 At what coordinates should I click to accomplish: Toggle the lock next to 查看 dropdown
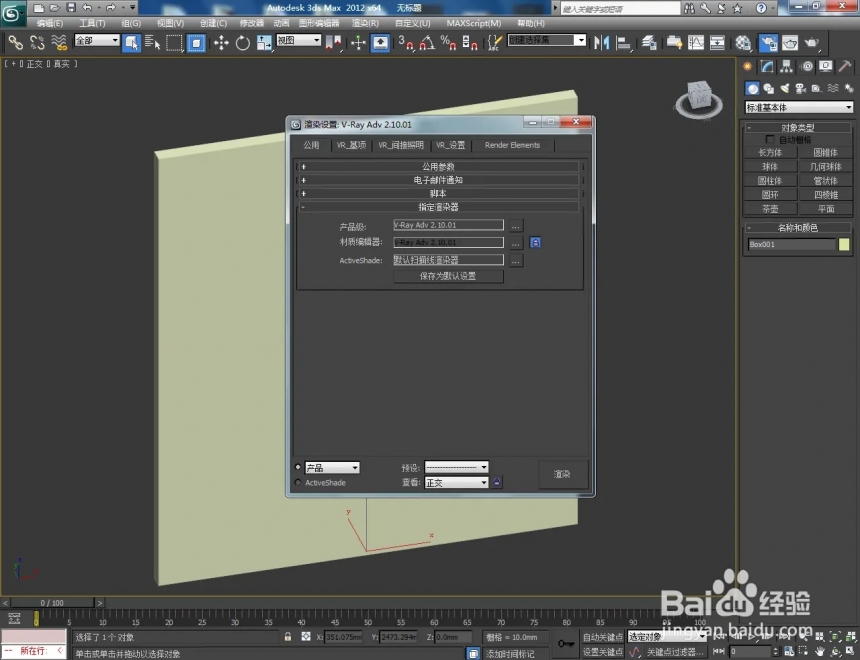tap(497, 482)
